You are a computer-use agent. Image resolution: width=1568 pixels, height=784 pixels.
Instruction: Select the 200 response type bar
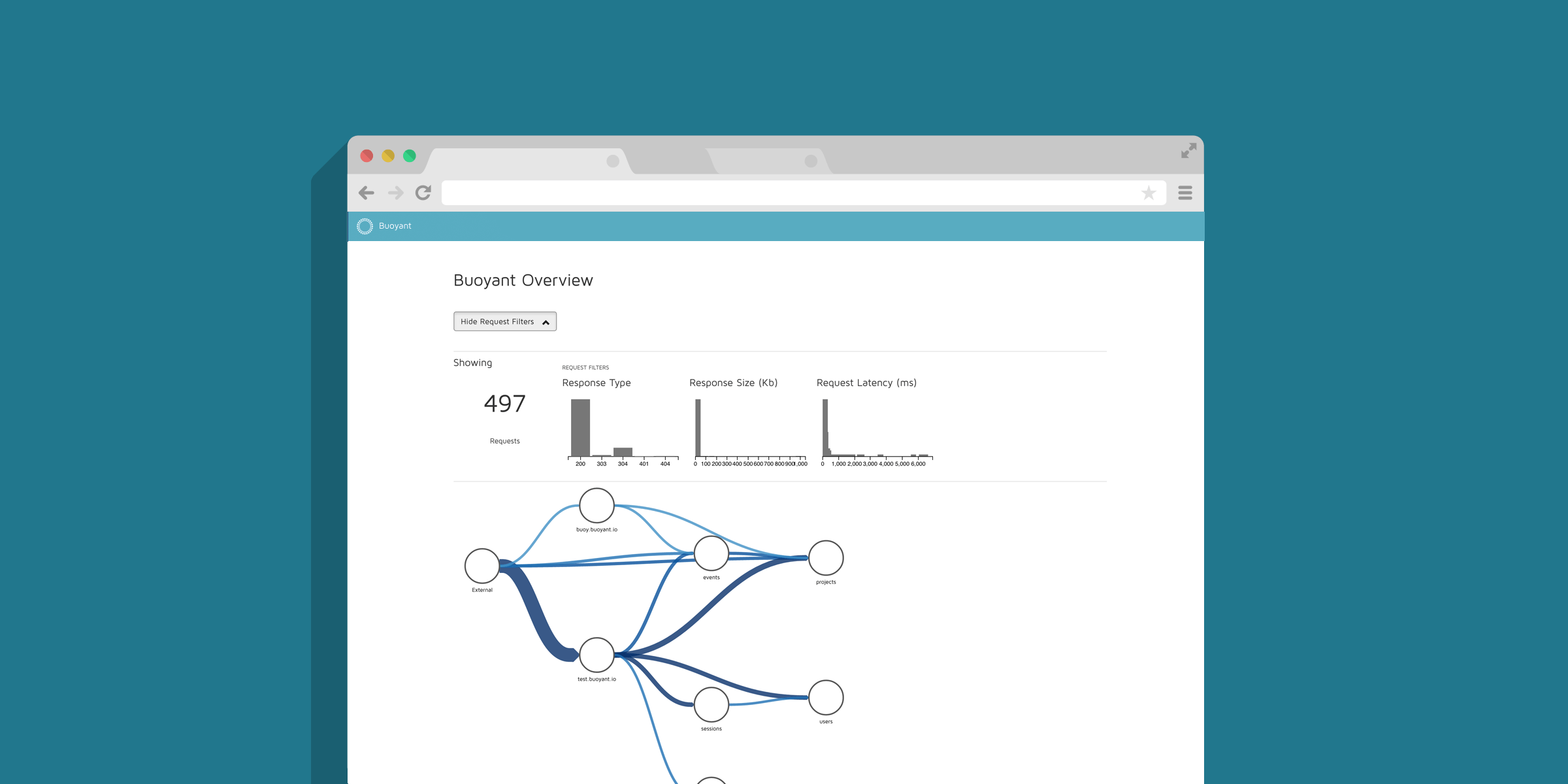(x=580, y=428)
